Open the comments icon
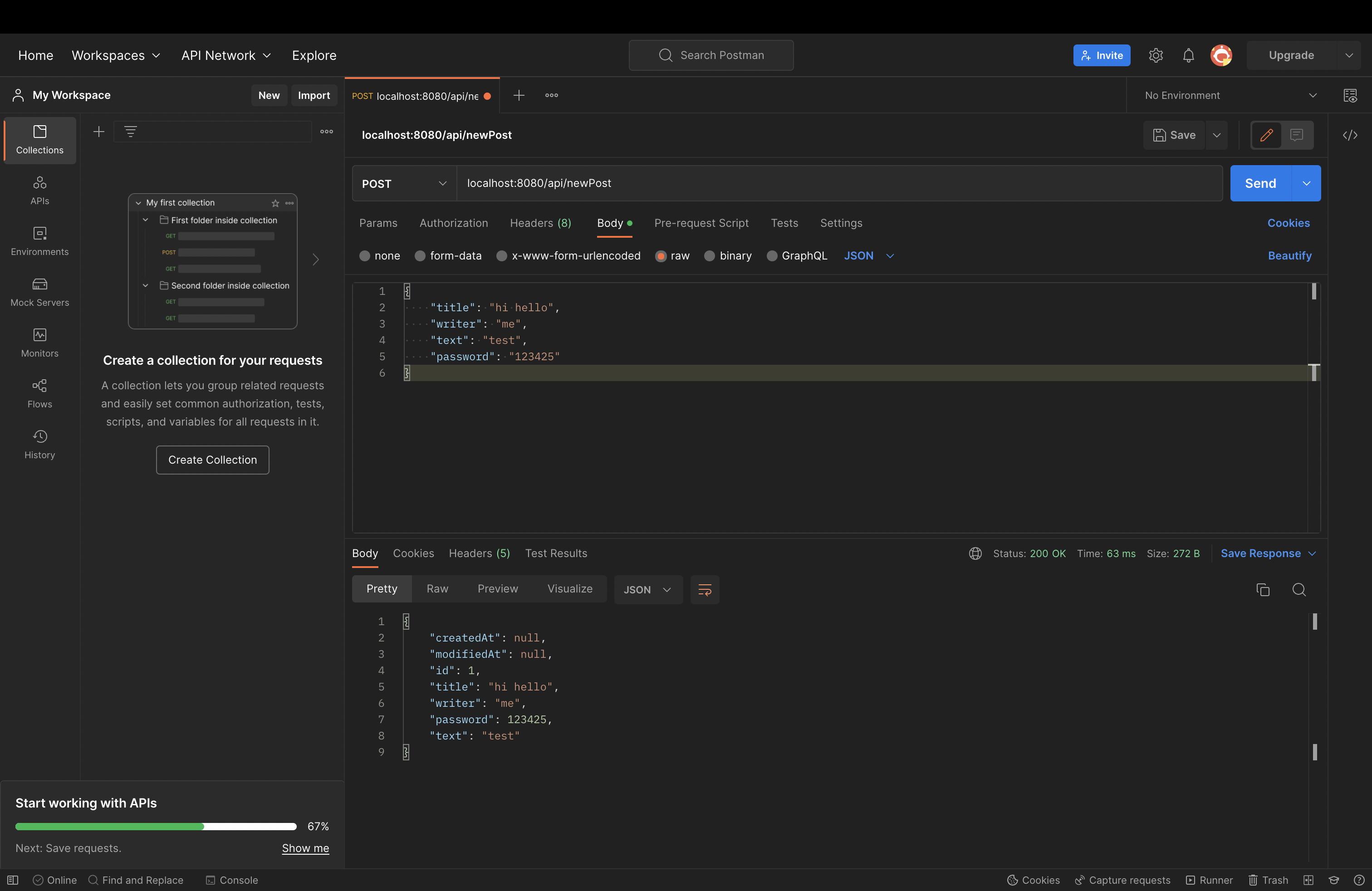 coord(1297,135)
